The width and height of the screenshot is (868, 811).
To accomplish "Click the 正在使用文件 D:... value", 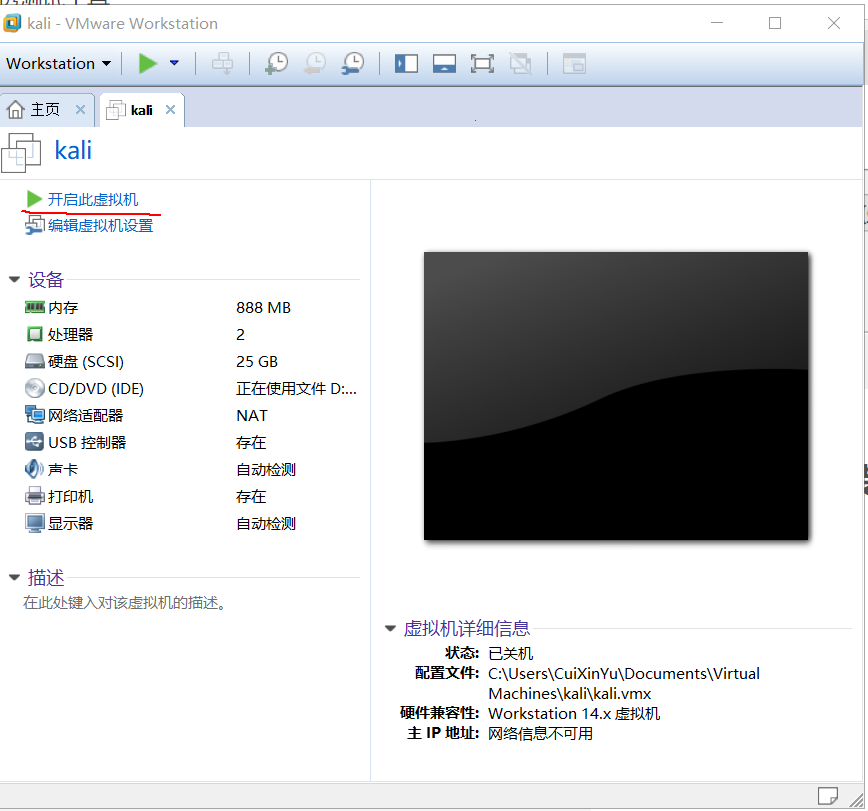I will (x=296, y=389).
